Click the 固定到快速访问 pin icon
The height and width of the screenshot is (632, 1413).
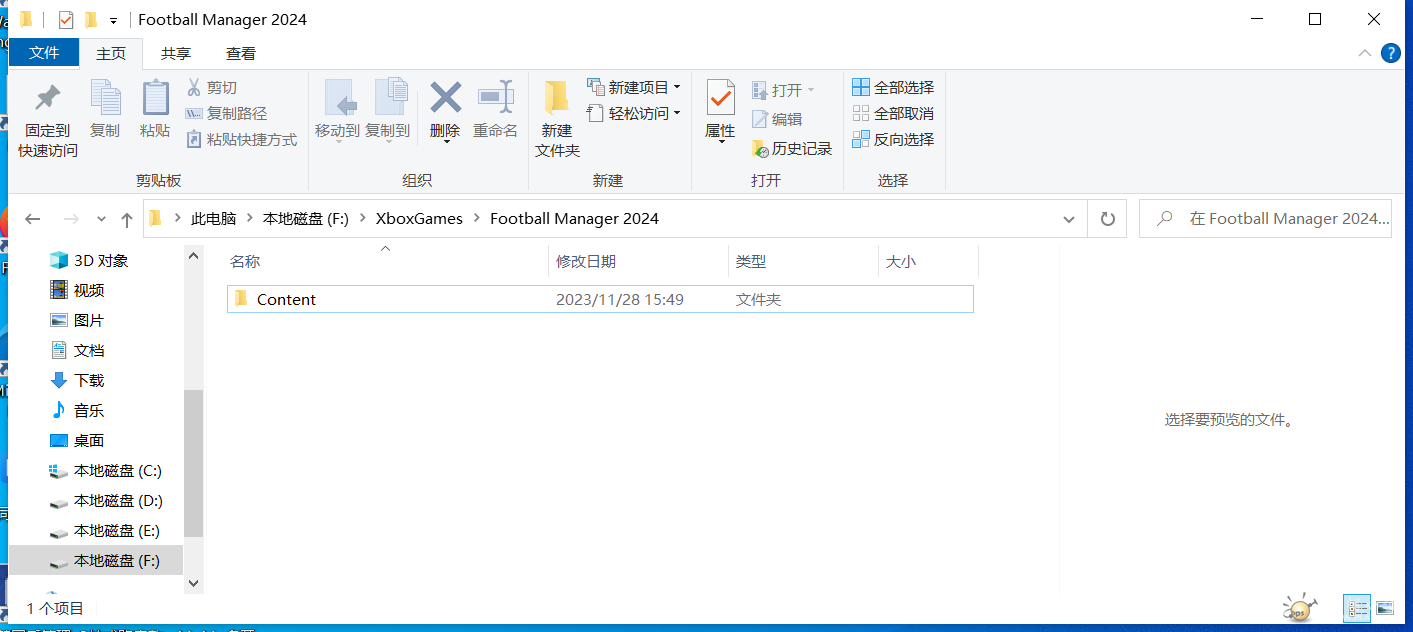coord(47,98)
